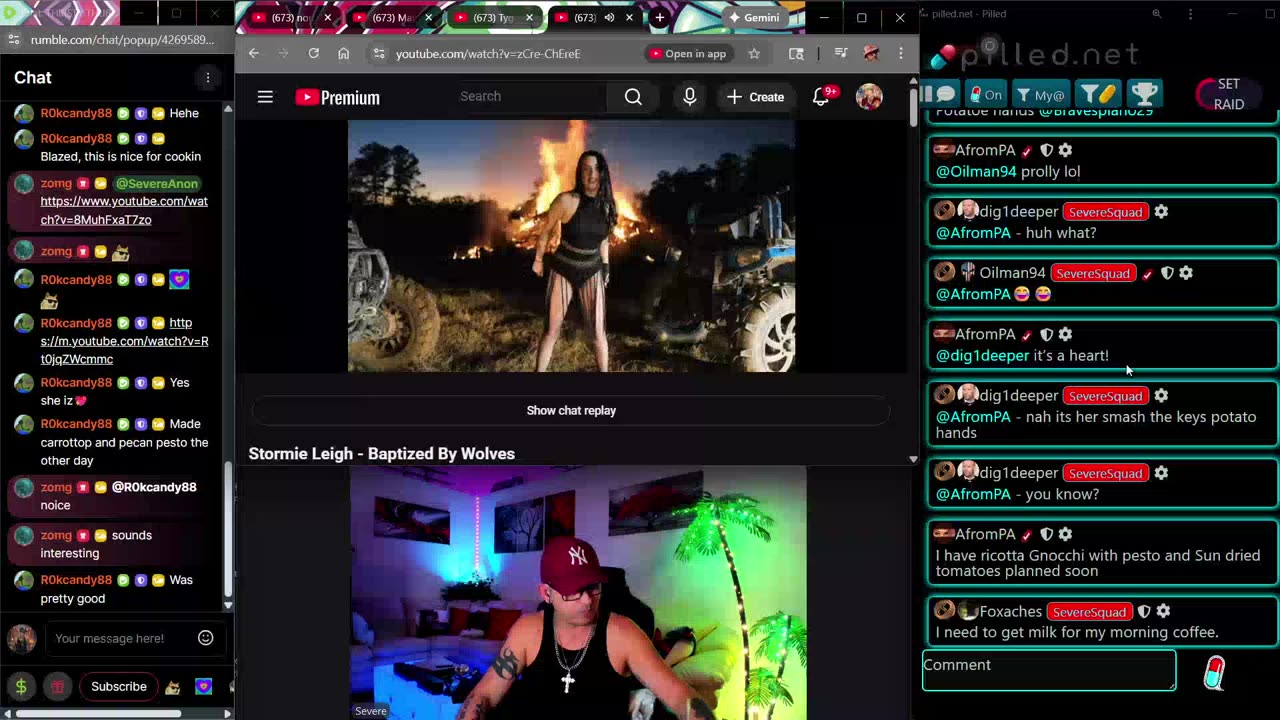Reload the YouTube page
Screen dimensions: 1280x720
[x=314, y=53]
